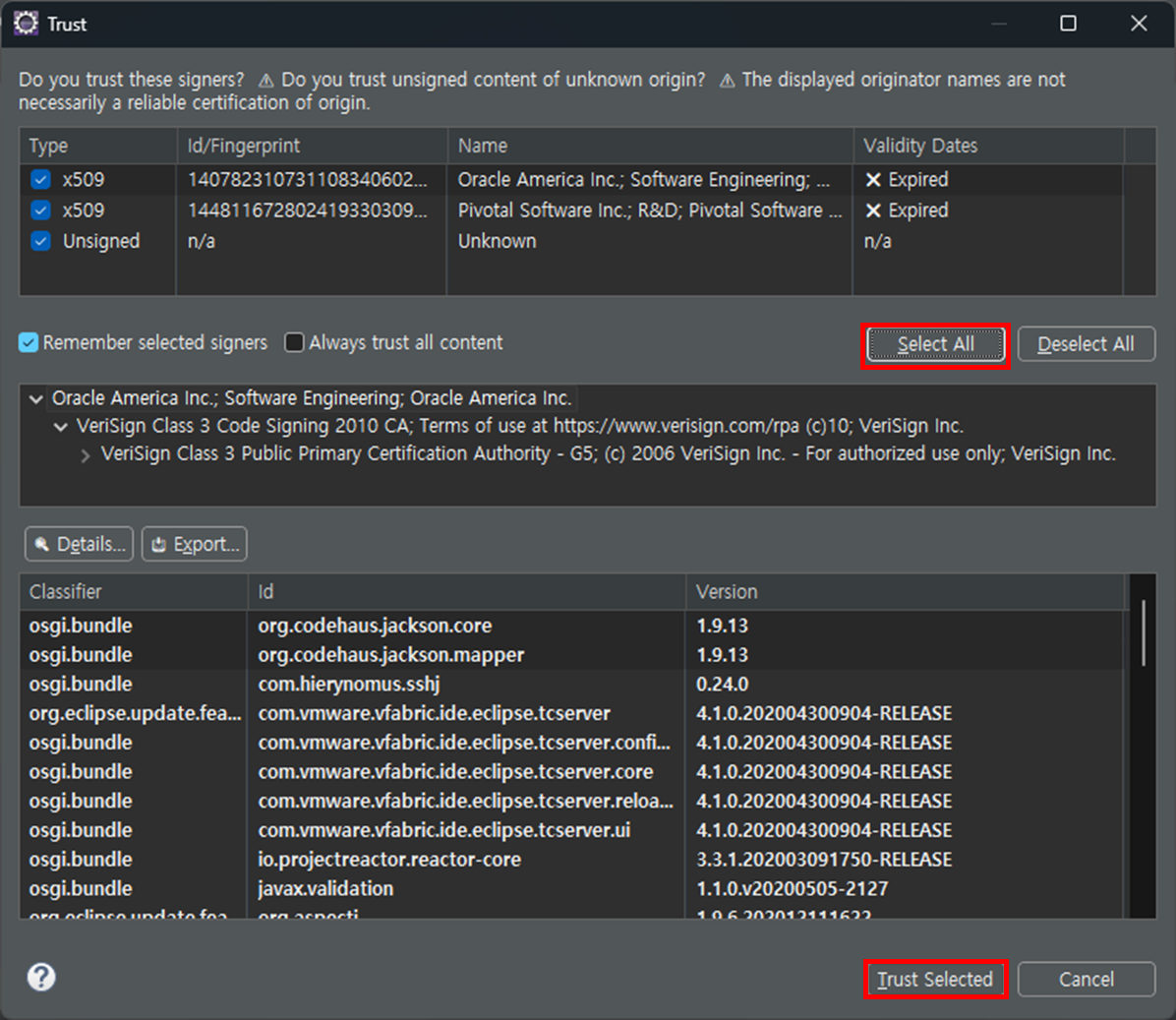Image resolution: width=1176 pixels, height=1020 pixels.
Task: Cancel the Trust dialog
Action: pyautogui.click(x=1086, y=980)
